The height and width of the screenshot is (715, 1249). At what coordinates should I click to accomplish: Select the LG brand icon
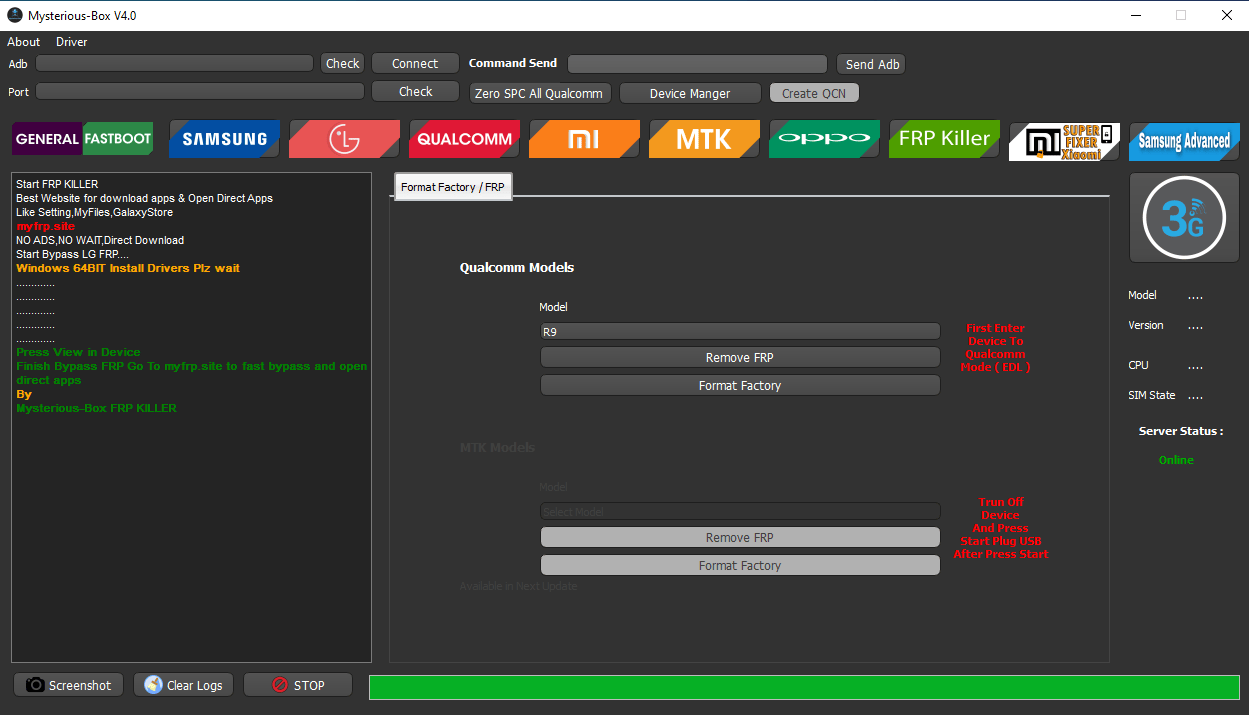tap(343, 139)
